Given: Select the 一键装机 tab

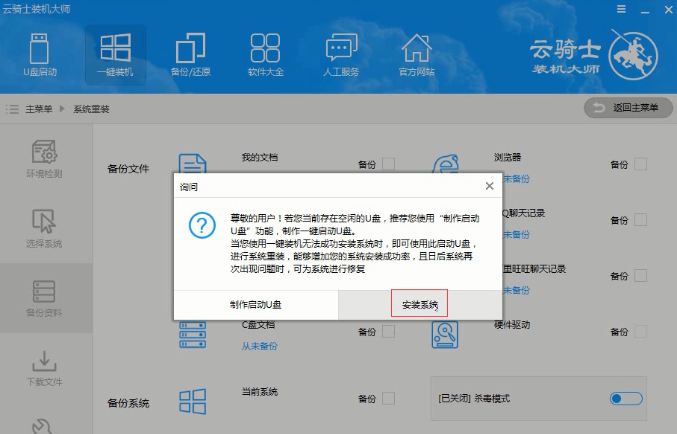Looking at the screenshot, I should 115,55.
